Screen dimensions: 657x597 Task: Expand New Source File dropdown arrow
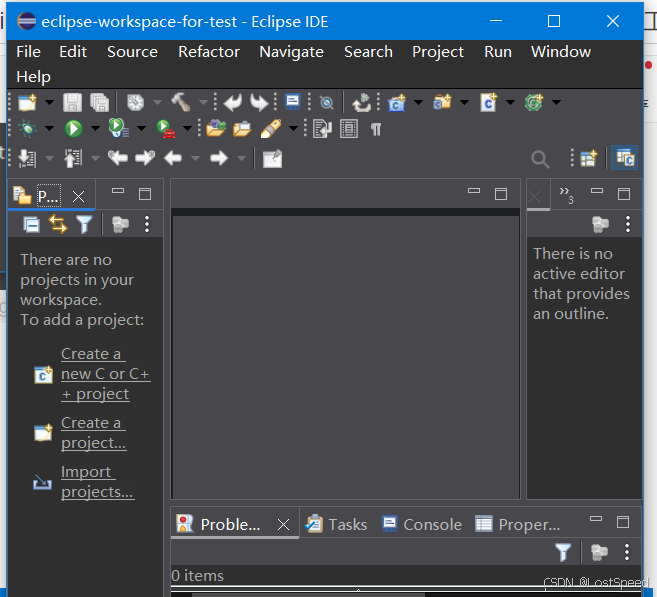pyautogui.click(x=510, y=103)
